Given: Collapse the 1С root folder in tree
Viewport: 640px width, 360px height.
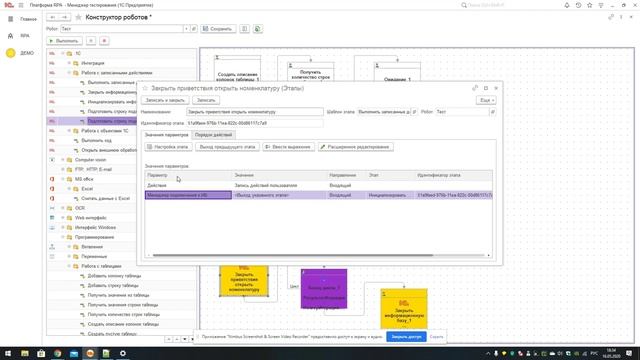Looking at the screenshot, I should coord(63,53).
